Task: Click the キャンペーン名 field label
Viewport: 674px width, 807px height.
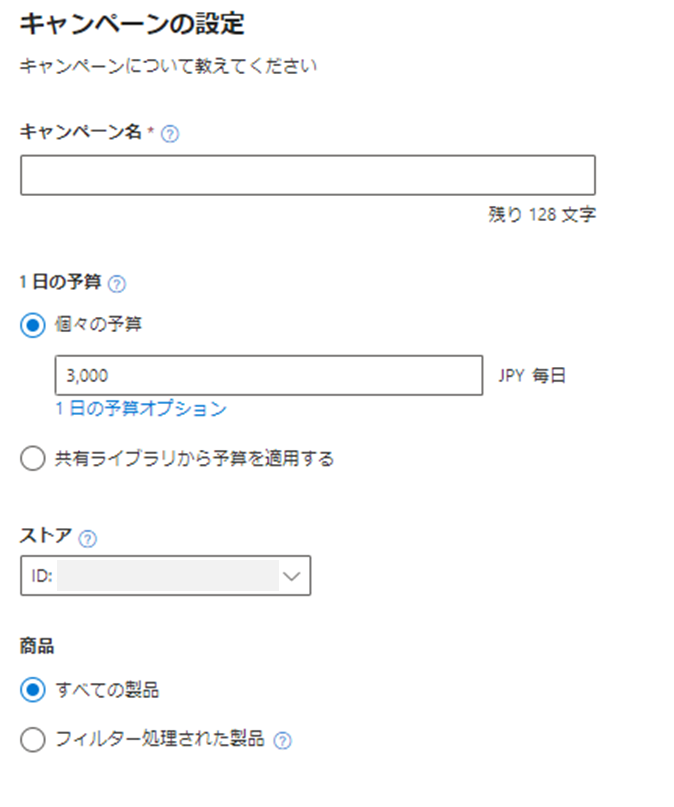Action: point(81,132)
